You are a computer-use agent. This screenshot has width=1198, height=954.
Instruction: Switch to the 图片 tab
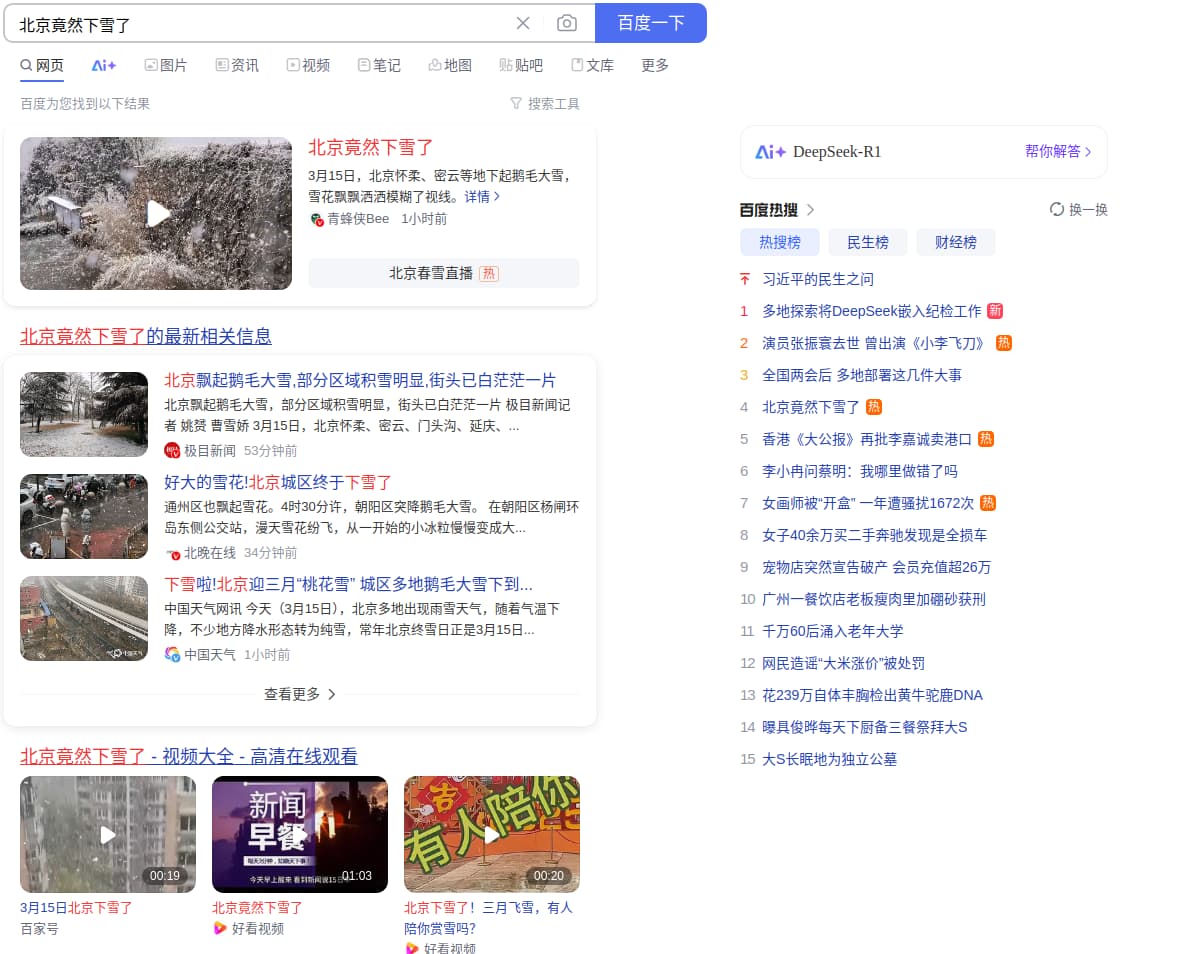[x=166, y=66]
